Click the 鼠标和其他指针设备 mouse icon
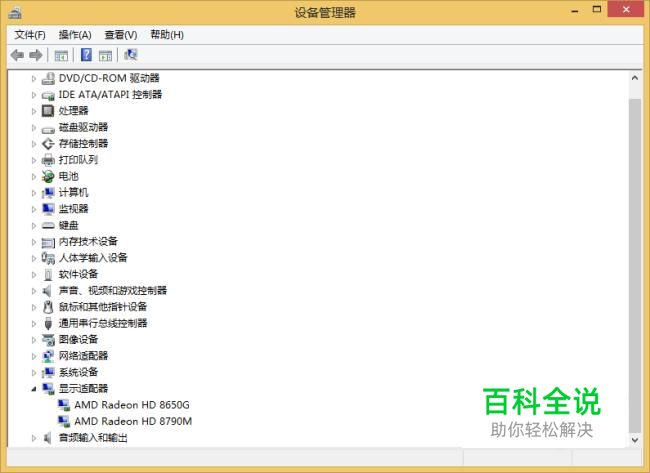The width and height of the screenshot is (650, 473). 48,307
